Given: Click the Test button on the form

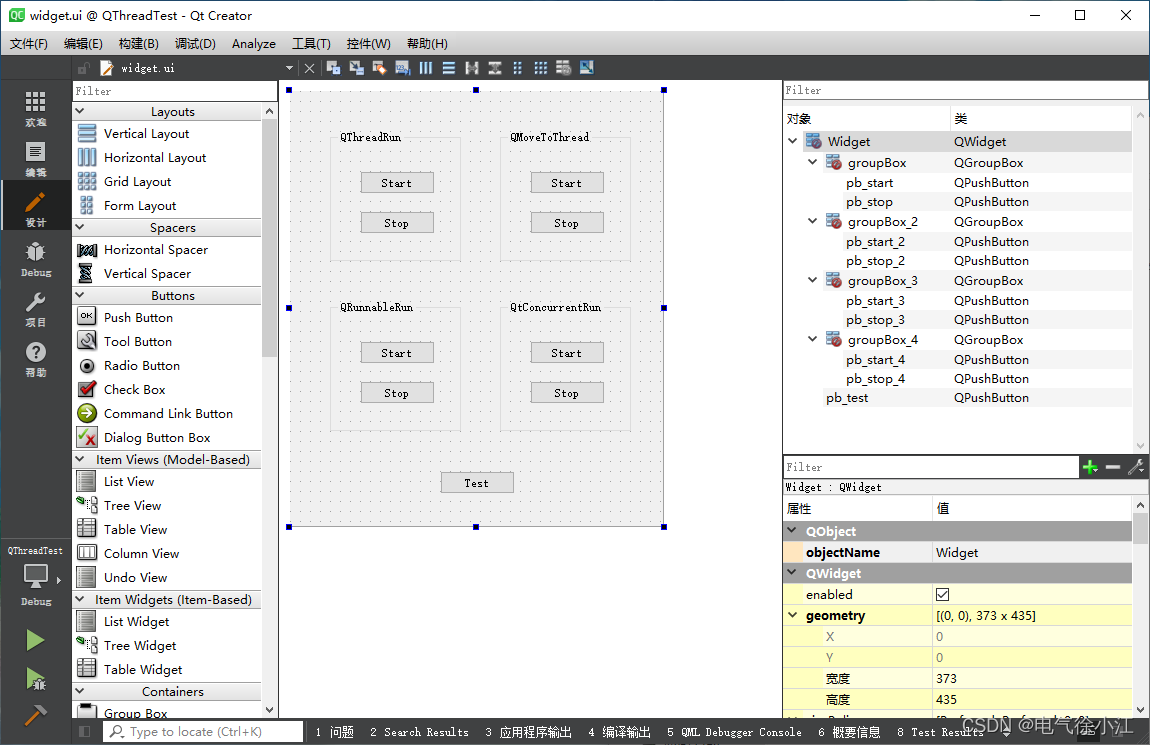Looking at the screenshot, I should point(477,482).
